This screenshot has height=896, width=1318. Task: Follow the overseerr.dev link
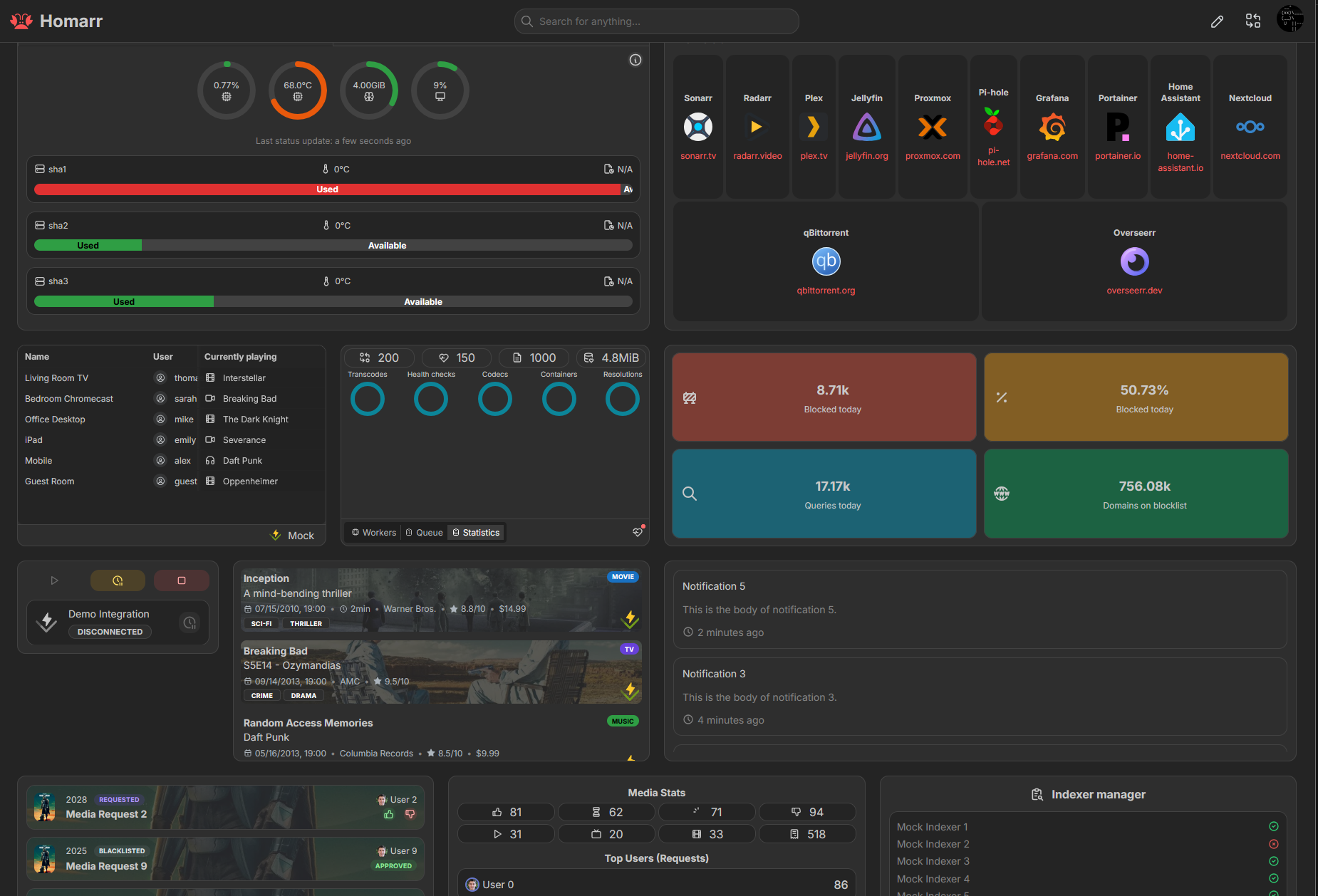[x=1134, y=291]
